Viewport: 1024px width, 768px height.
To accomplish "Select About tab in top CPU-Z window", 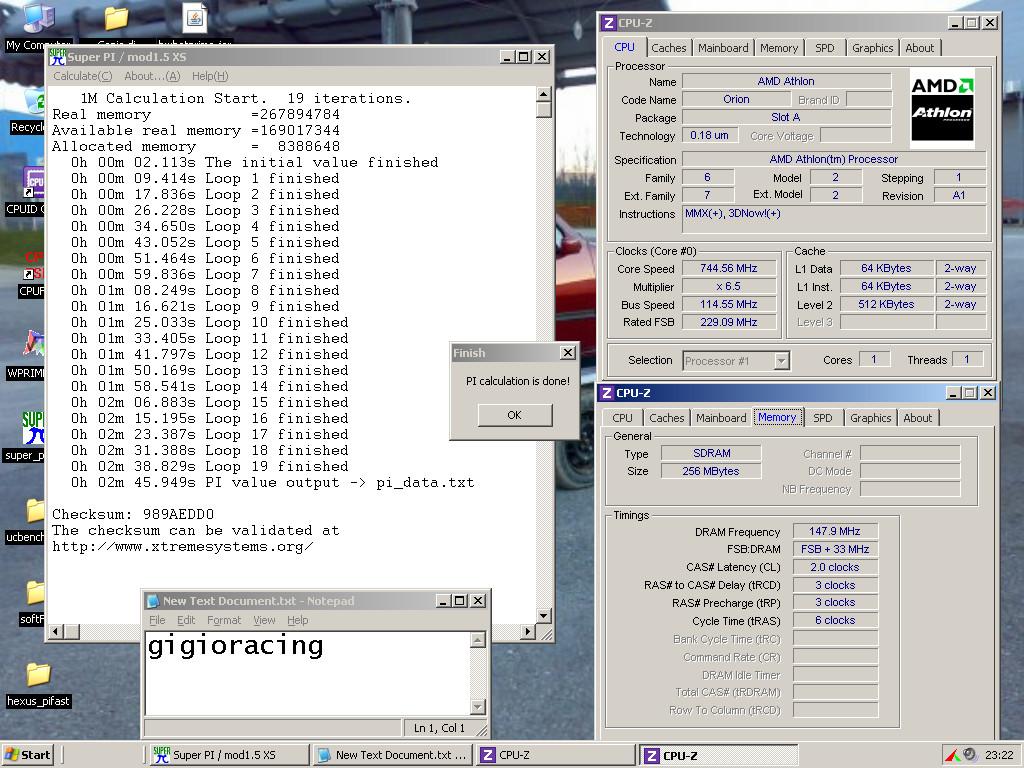I will click(x=920, y=48).
